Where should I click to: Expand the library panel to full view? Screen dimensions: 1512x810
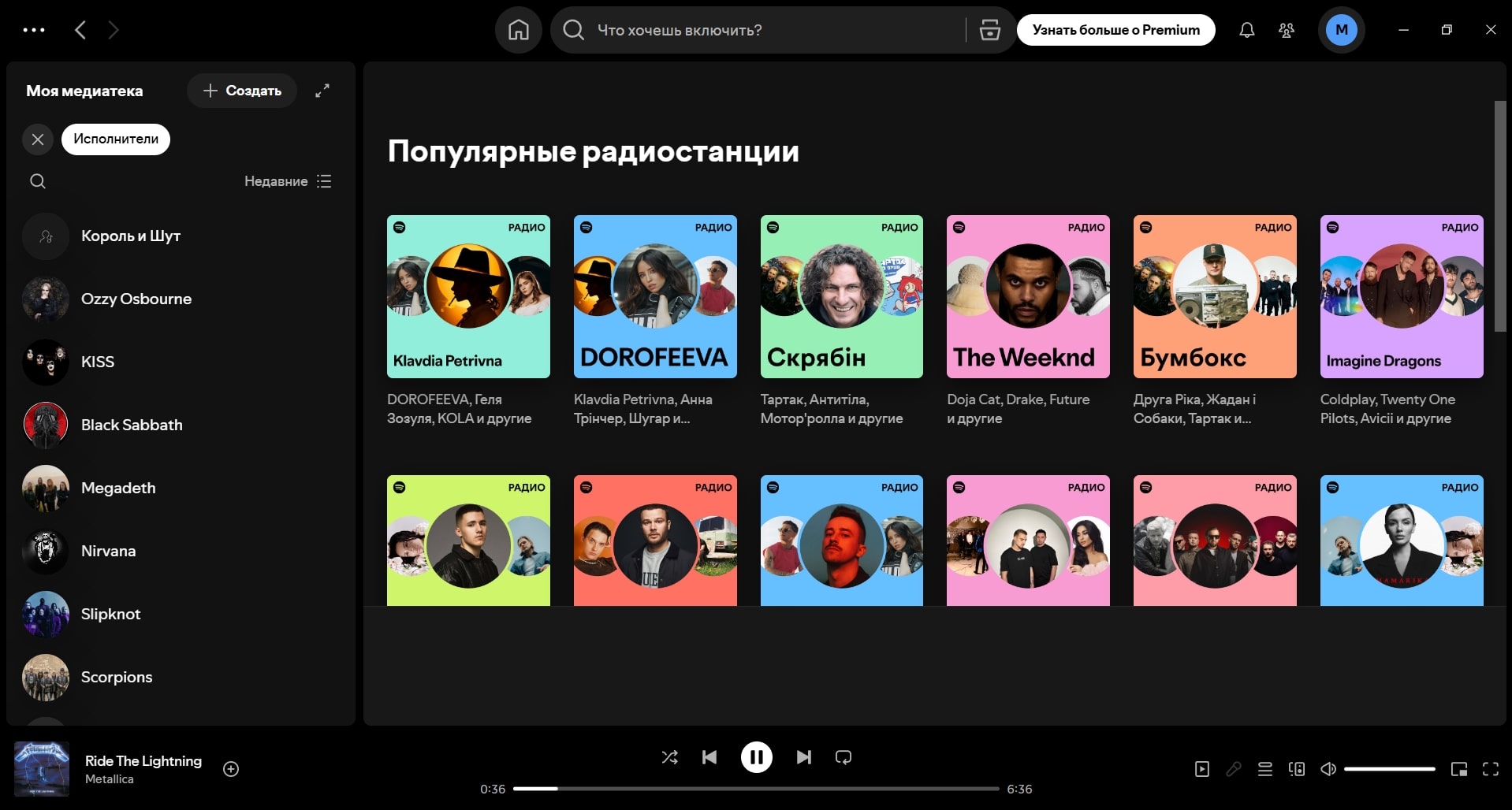tap(322, 91)
